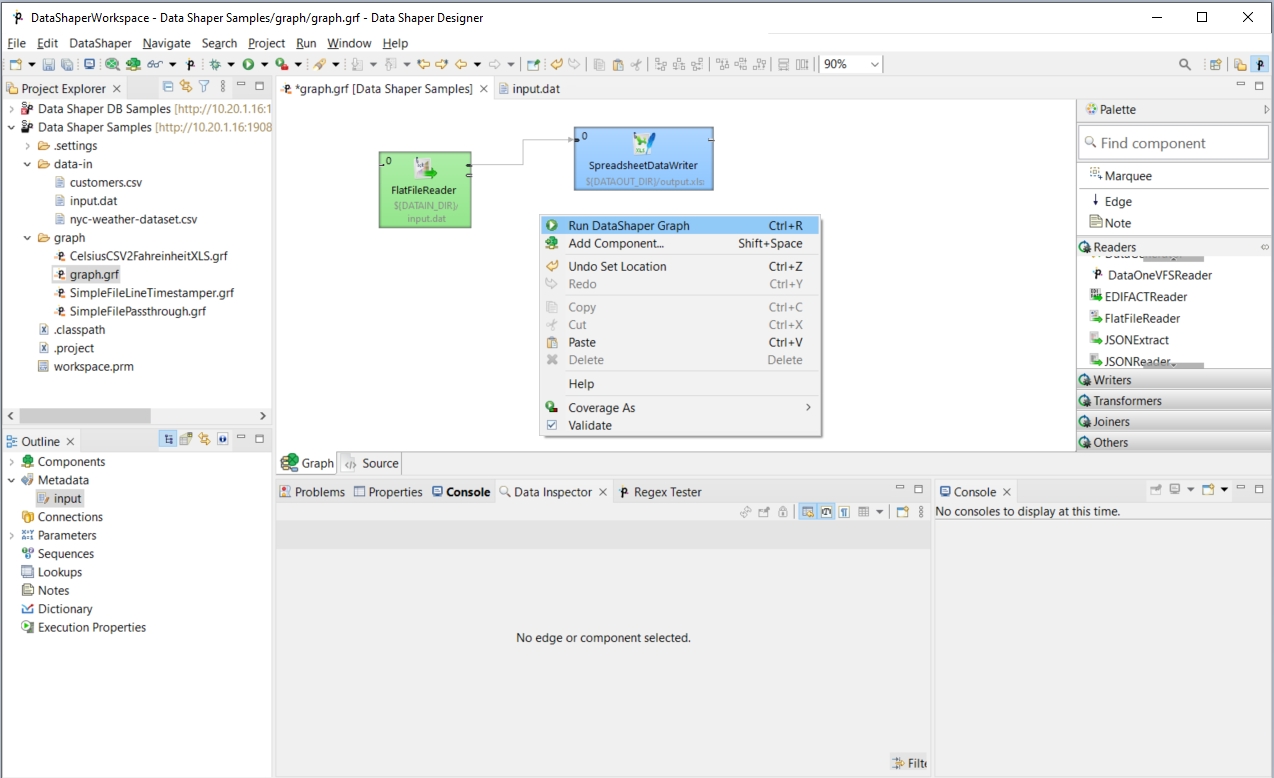Open the Regex Tester tab
The image size is (1274, 778).
pyautogui.click(x=660, y=492)
